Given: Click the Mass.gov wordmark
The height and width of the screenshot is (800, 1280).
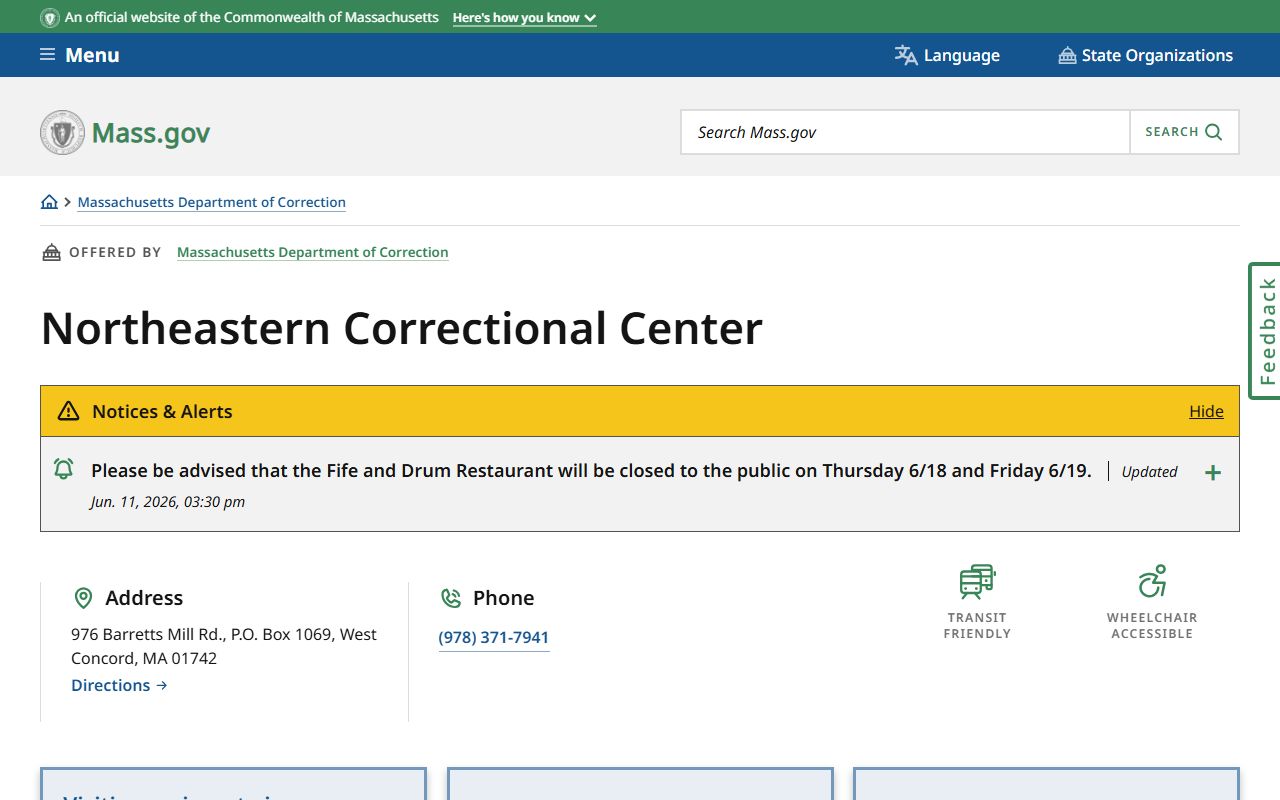Looking at the screenshot, I should (x=151, y=133).
